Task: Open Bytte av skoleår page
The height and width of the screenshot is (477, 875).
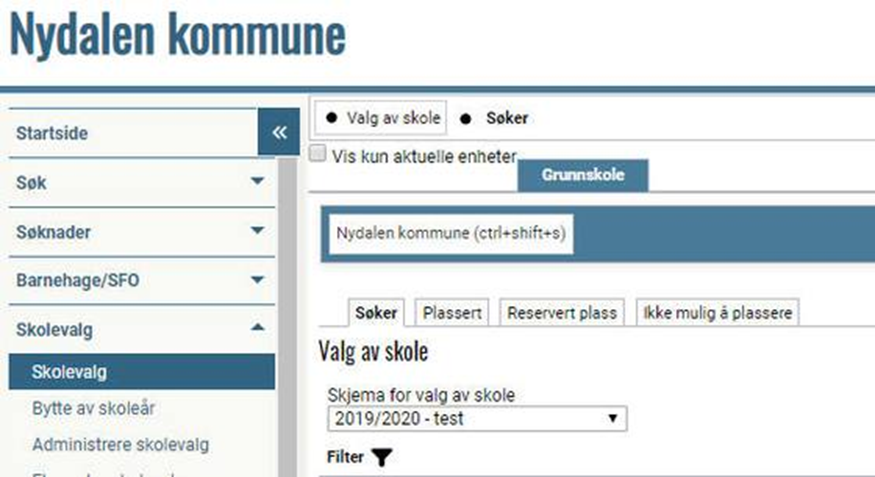Action: pos(93,408)
